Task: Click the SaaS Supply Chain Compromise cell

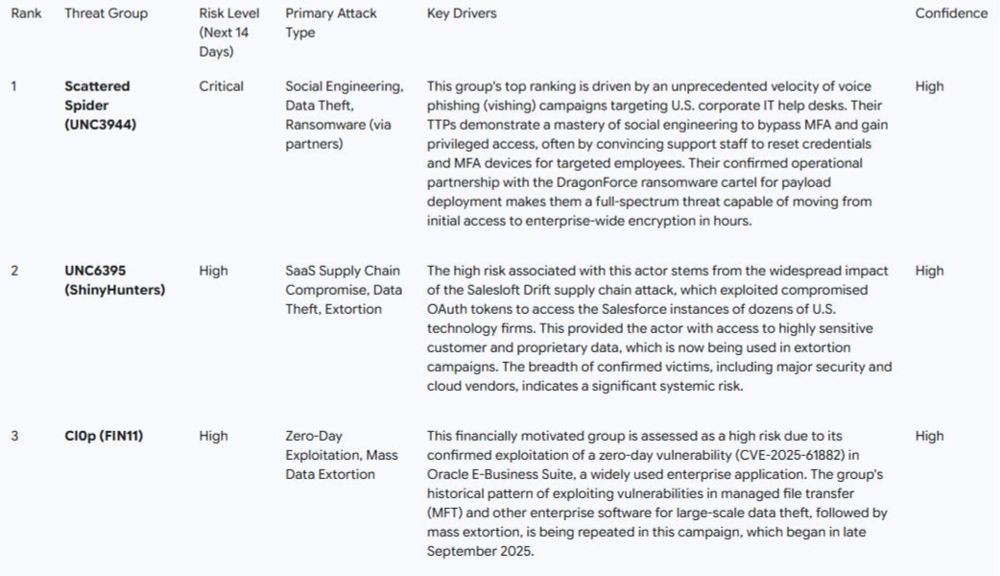Action: coord(342,290)
